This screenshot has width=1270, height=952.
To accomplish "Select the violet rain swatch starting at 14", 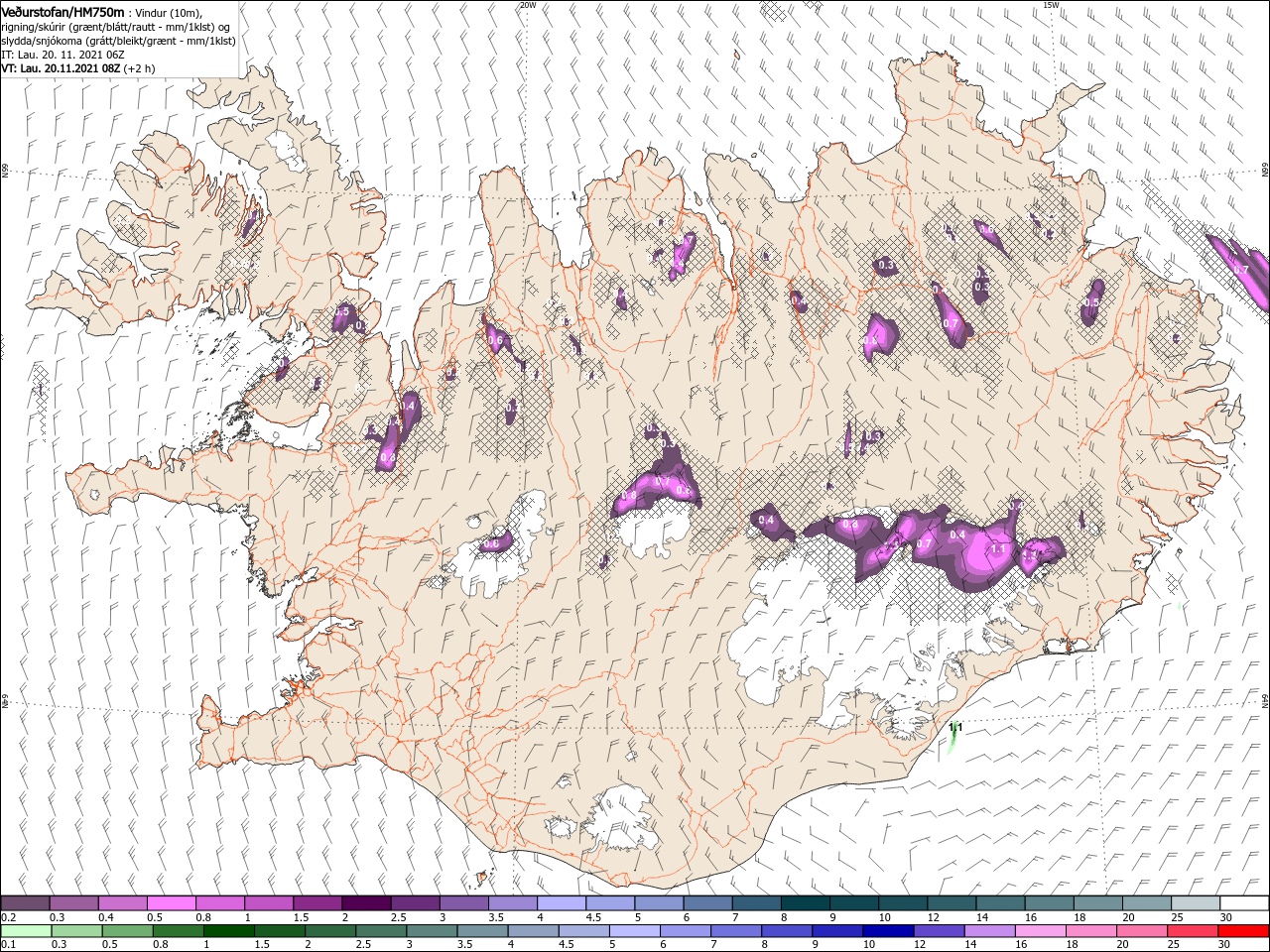I will tap(990, 931).
